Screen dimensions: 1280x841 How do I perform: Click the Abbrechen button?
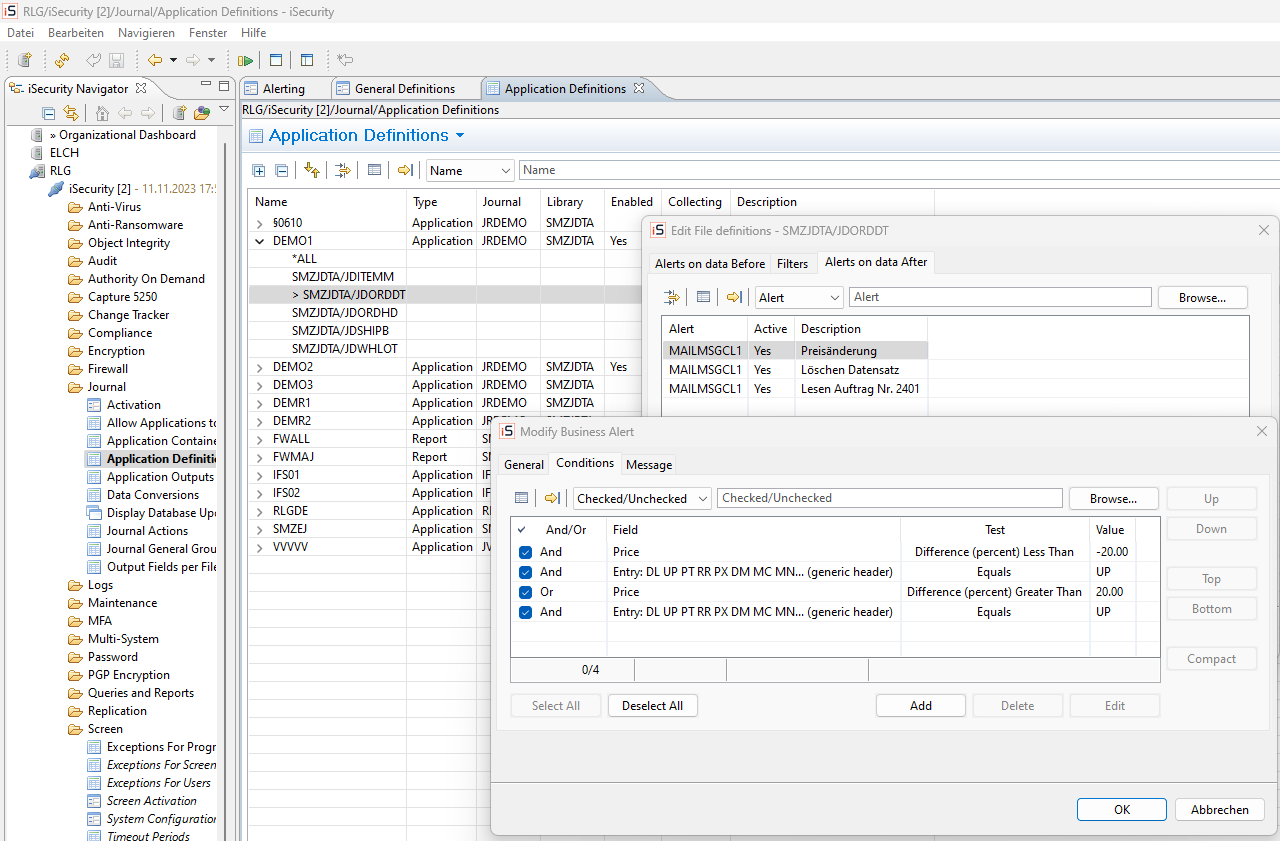(x=1220, y=810)
